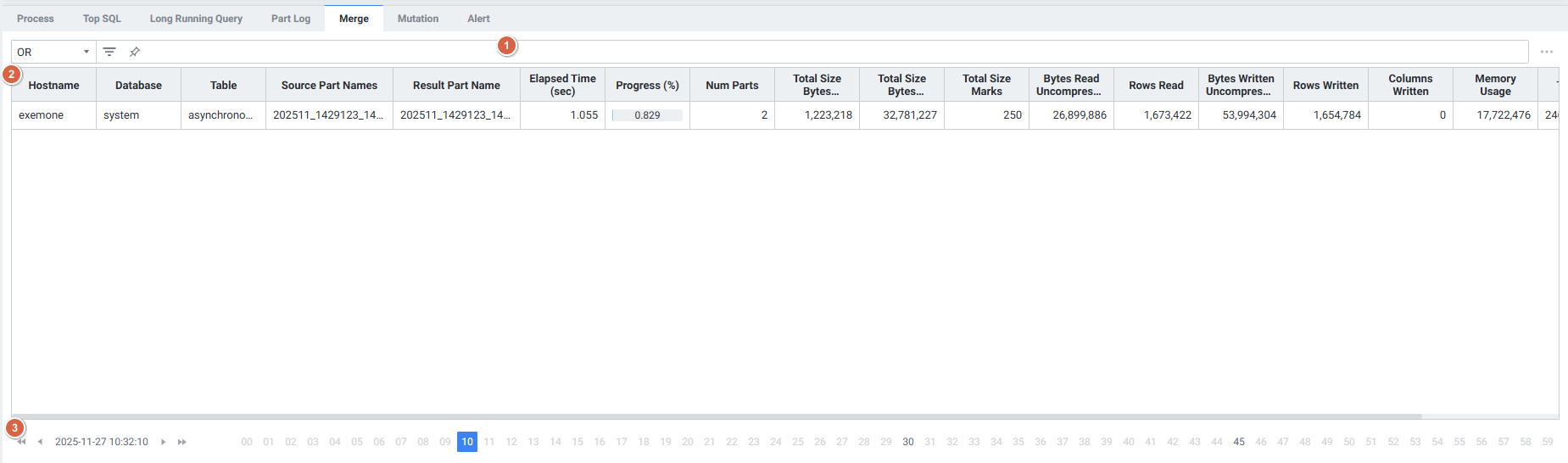Viewport: 1568px width, 463px height.
Task: Select second 45 in the timeline
Action: [1239, 442]
